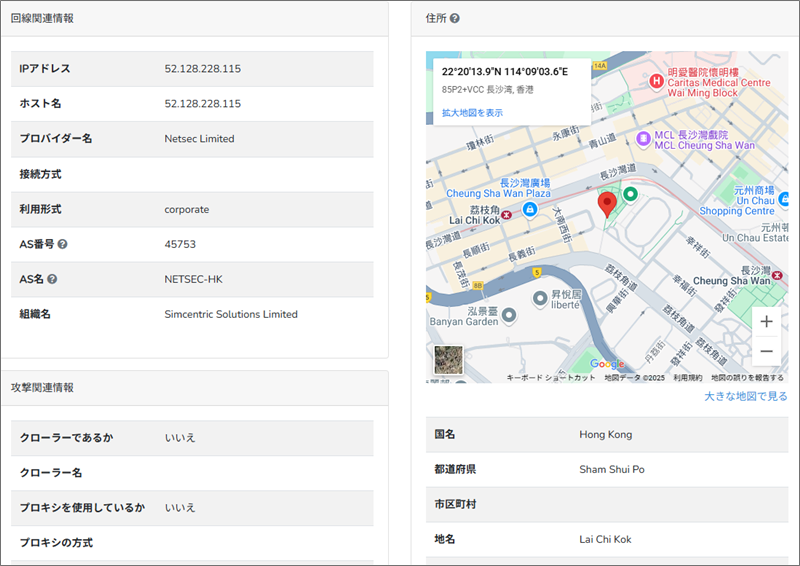Click the AS name NETSEC-HK

click(x=193, y=279)
